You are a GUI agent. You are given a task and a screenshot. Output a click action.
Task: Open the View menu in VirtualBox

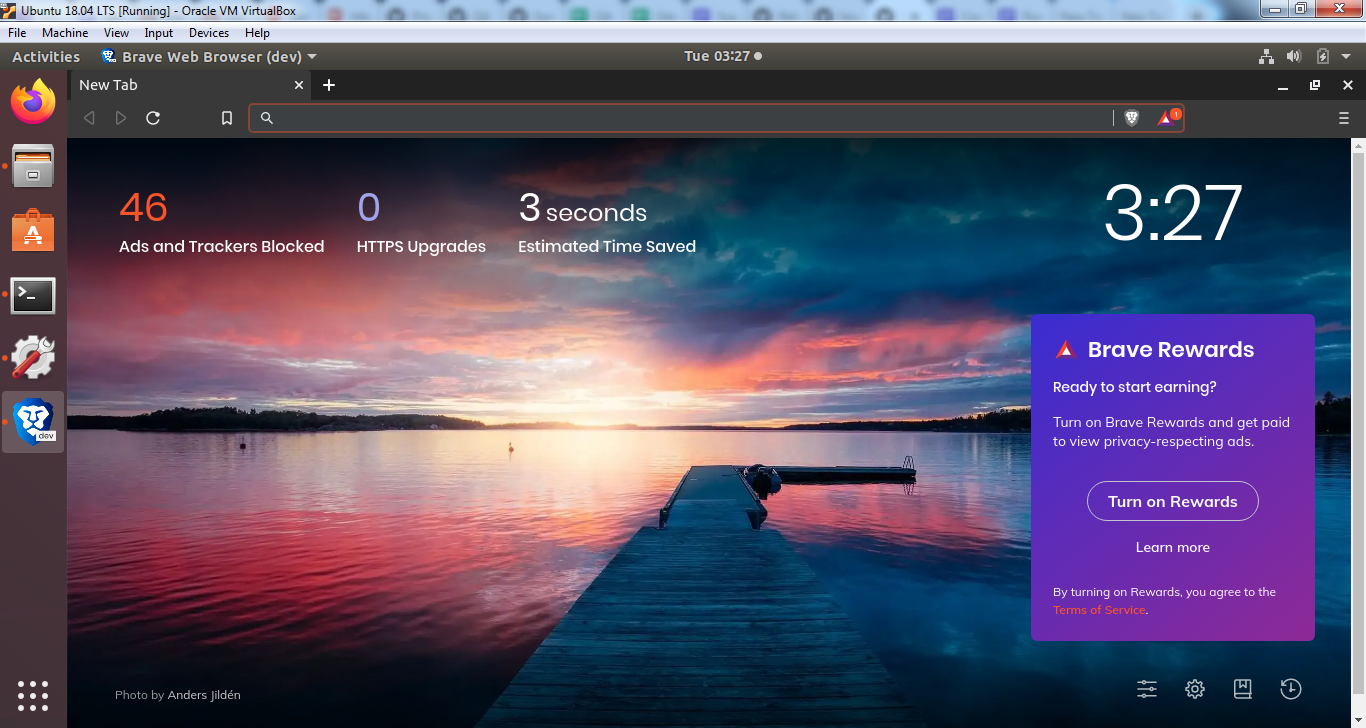[116, 33]
